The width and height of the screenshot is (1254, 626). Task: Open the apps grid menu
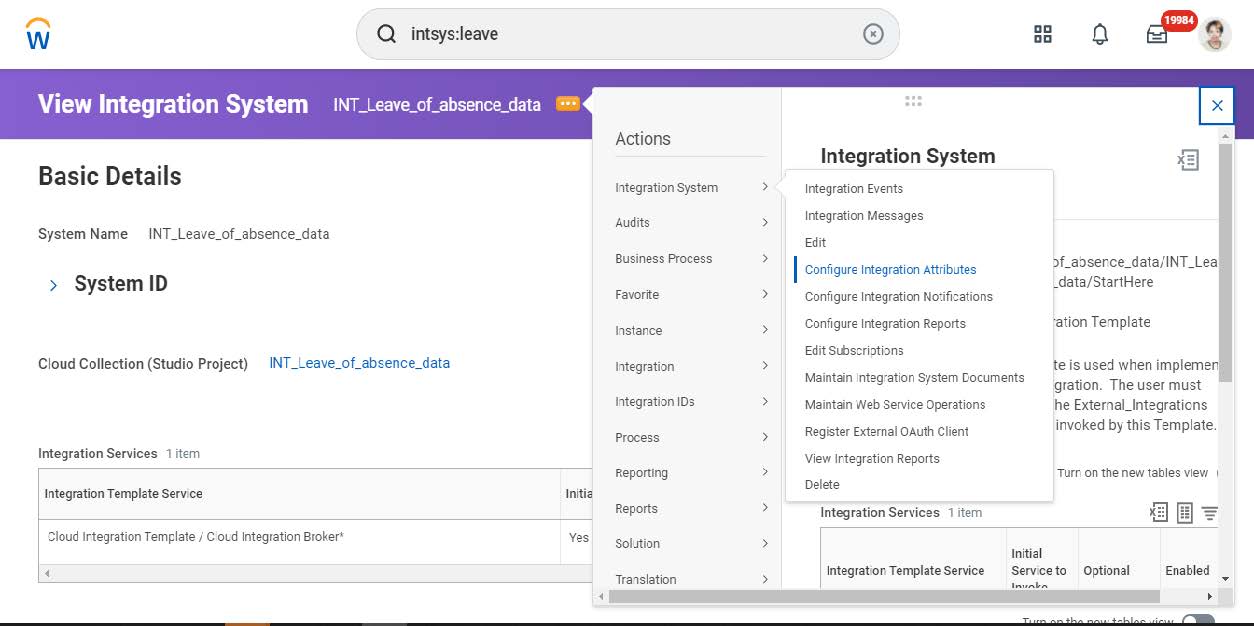[1043, 34]
